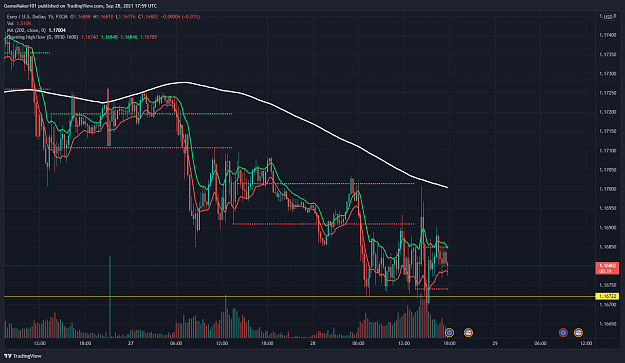
Task: Click the 29 date label on time axis
Action: pos(495,343)
